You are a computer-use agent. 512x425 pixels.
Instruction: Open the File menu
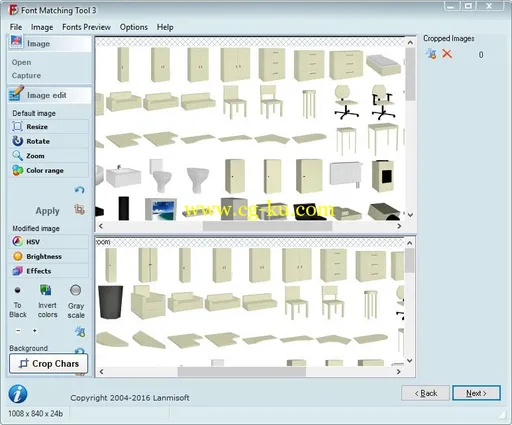pyautogui.click(x=16, y=27)
